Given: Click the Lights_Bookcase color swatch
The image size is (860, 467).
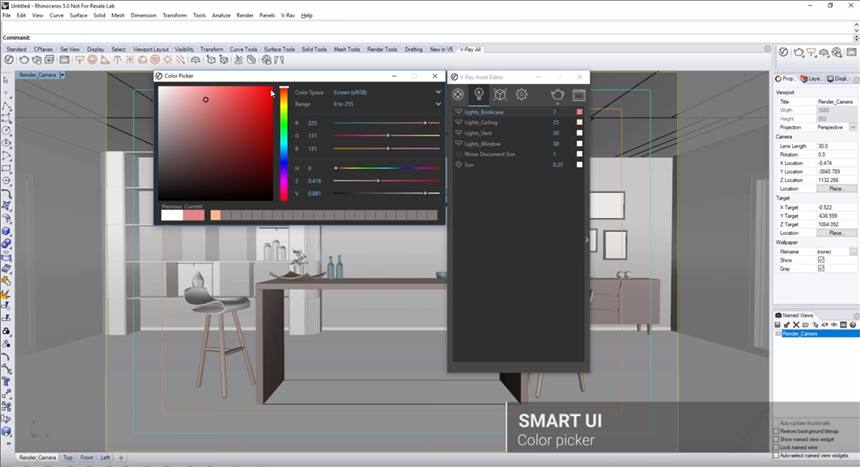Looking at the screenshot, I should tap(579, 112).
